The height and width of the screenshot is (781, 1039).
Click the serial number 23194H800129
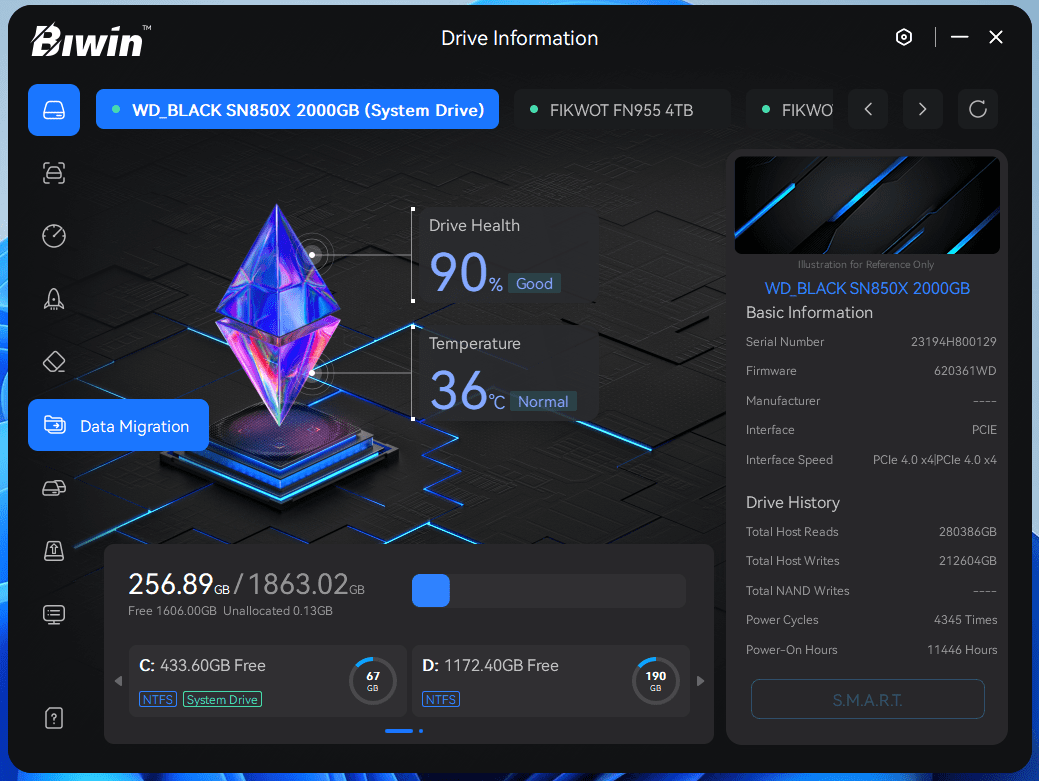tap(954, 342)
